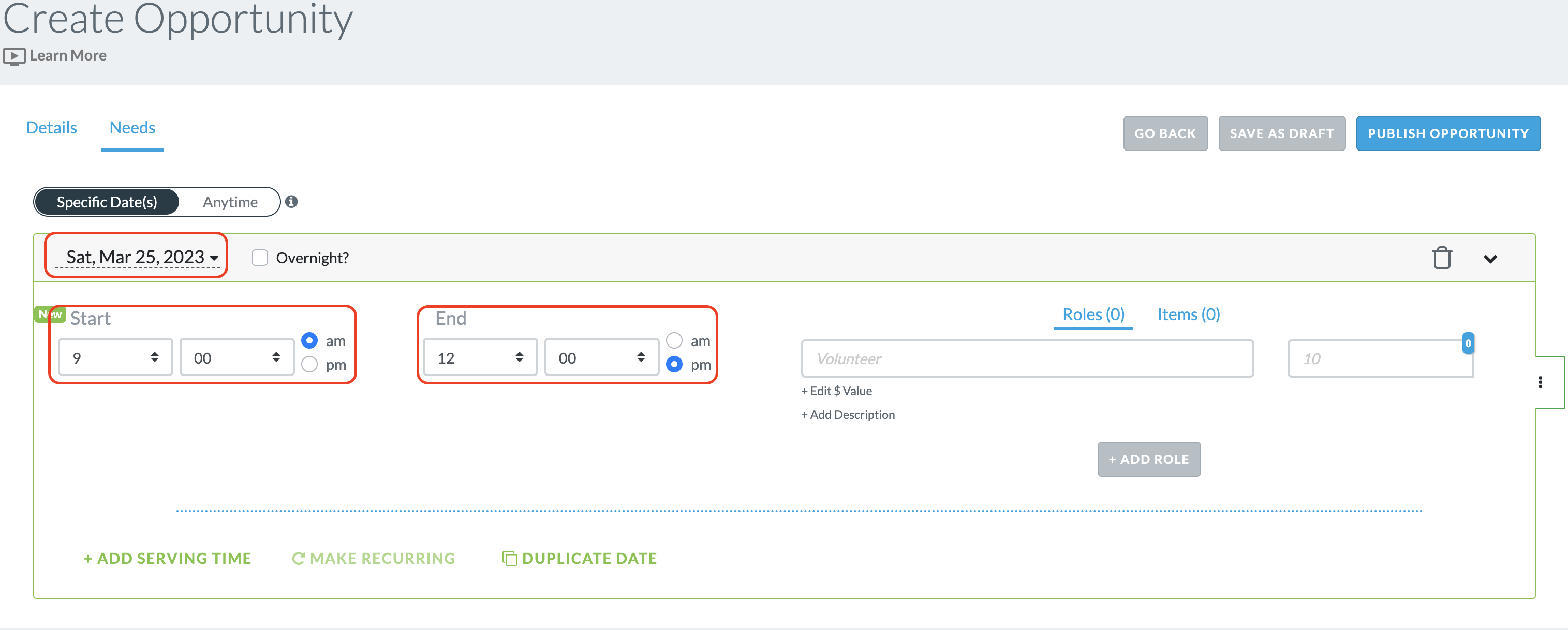This screenshot has width=1568, height=630.
Task: Switch to Anytime mode
Action: [230, 202]
